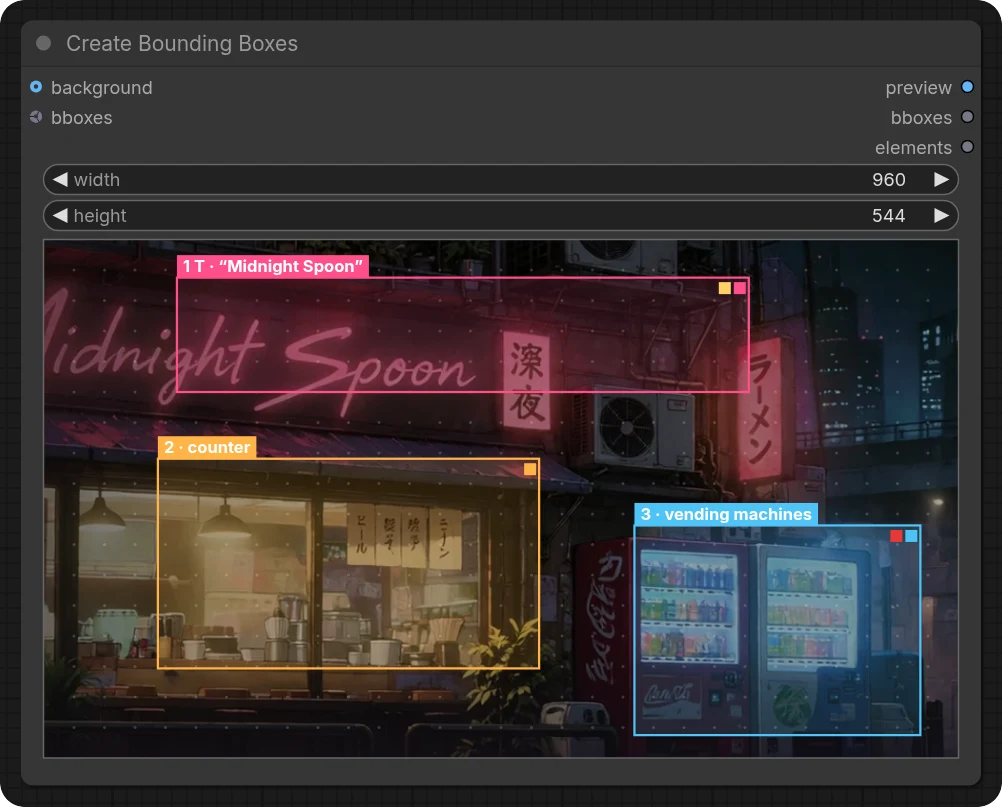The width and height of the screenshot is (1002, 807).
Task: Select the "2 · counter" box label
Action: 207,447
